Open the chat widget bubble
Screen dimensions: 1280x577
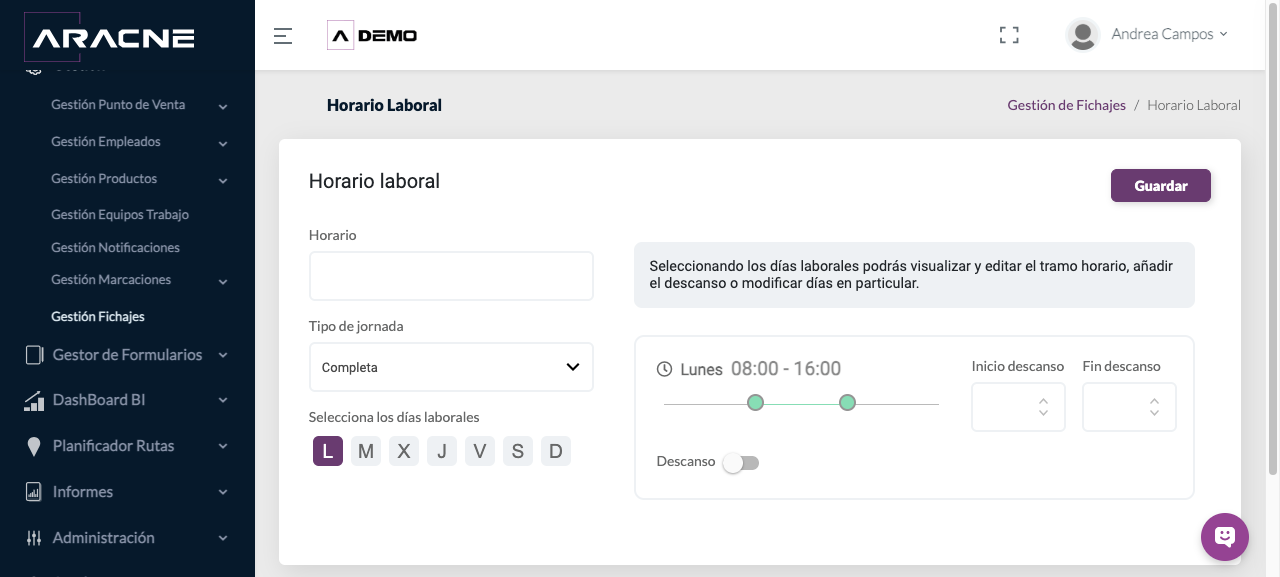point(1225,537)
